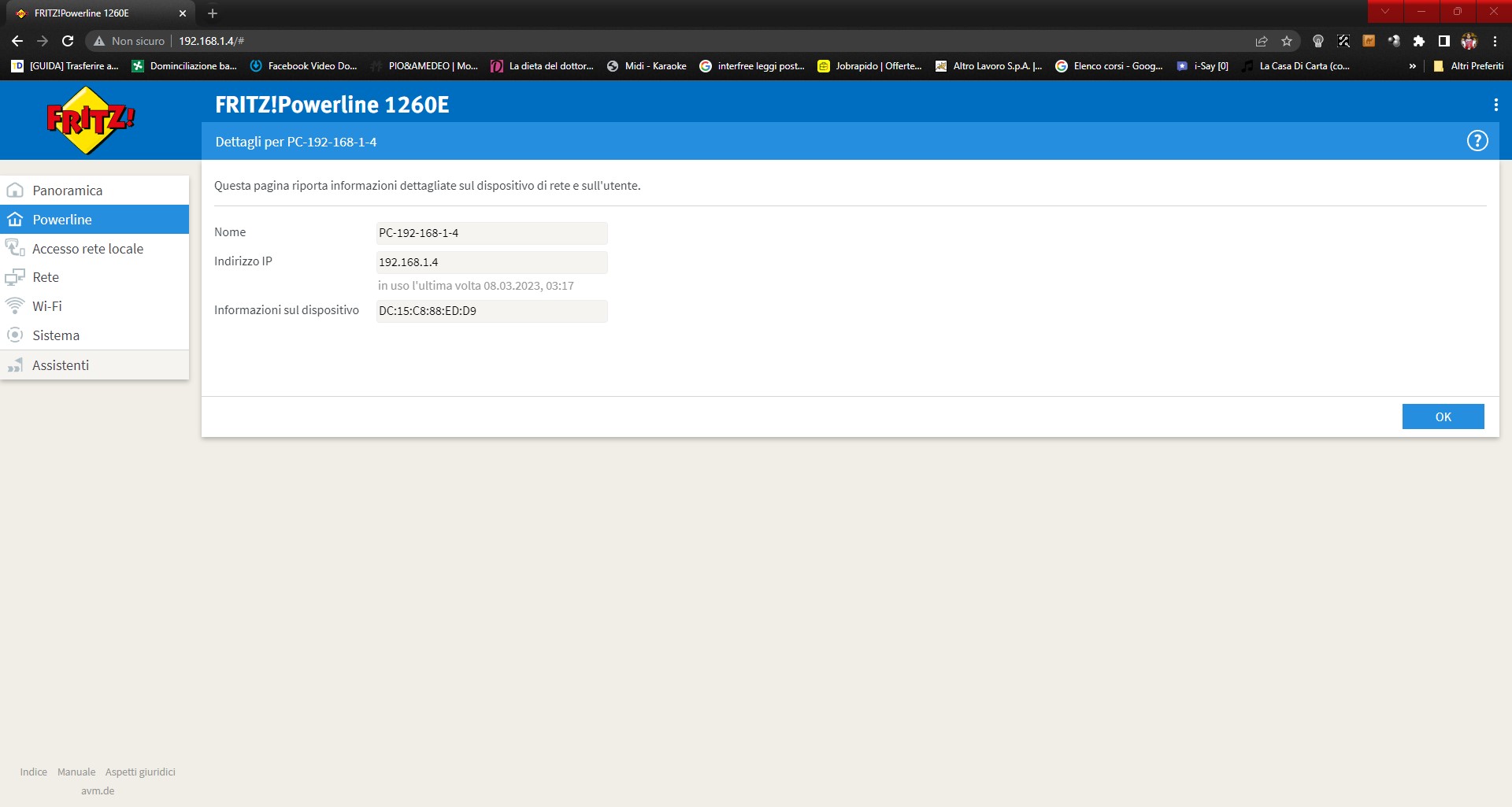
Task: Click the lightbulb extension icon
Action: click(1318, 41)
